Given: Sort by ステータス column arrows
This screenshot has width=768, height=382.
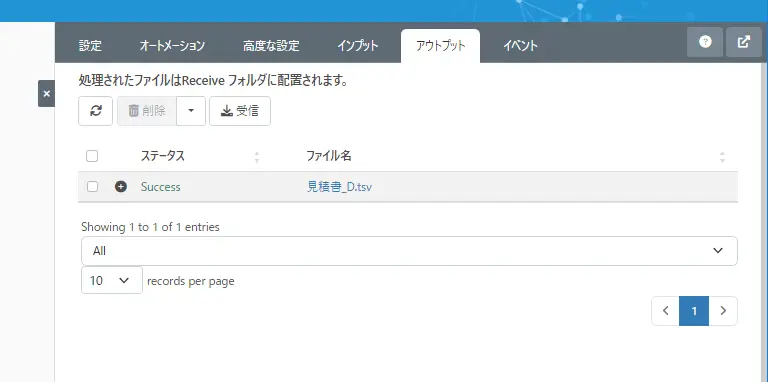Looking at the screenshot, I should 257,157.
